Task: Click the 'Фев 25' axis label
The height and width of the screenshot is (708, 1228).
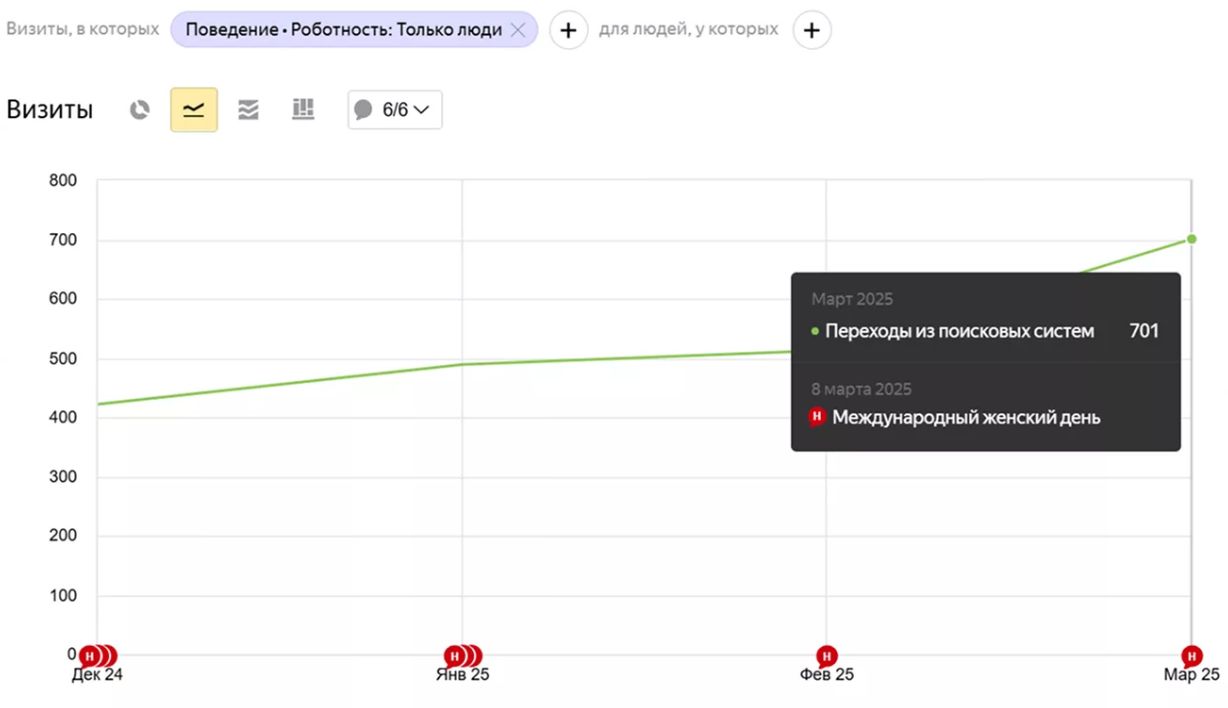Action: coord(827,676)
